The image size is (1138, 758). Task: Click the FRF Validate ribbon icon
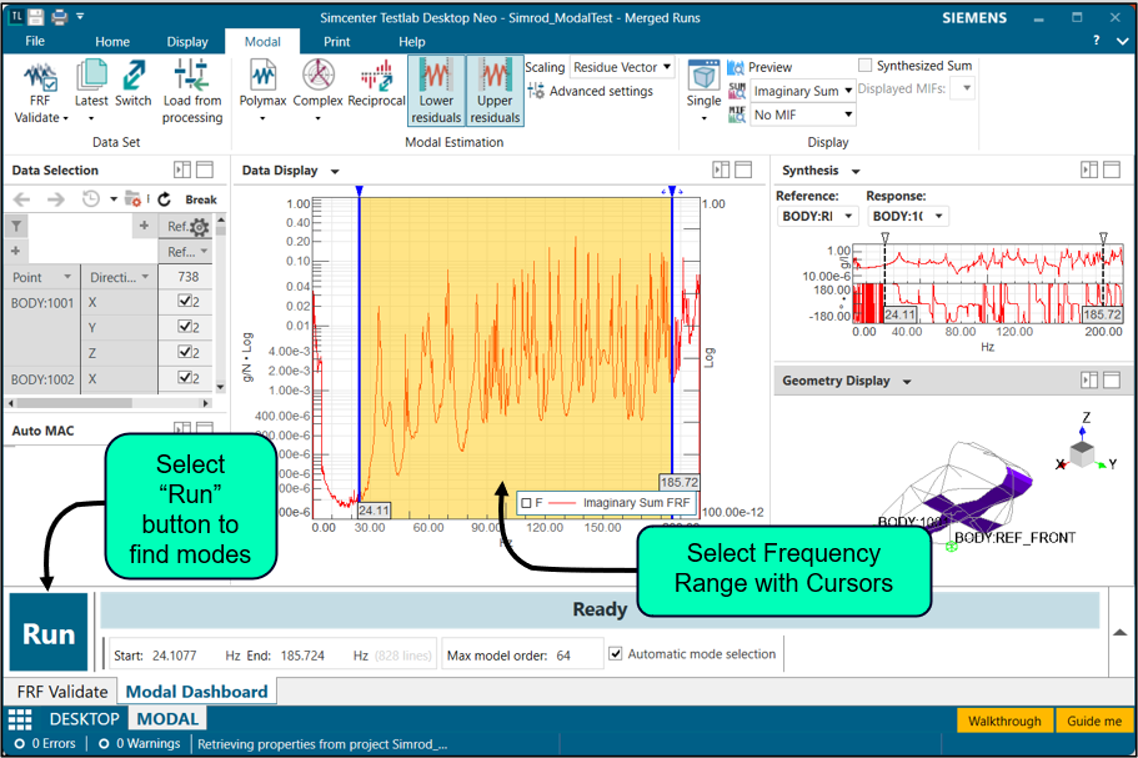(40, 78)
